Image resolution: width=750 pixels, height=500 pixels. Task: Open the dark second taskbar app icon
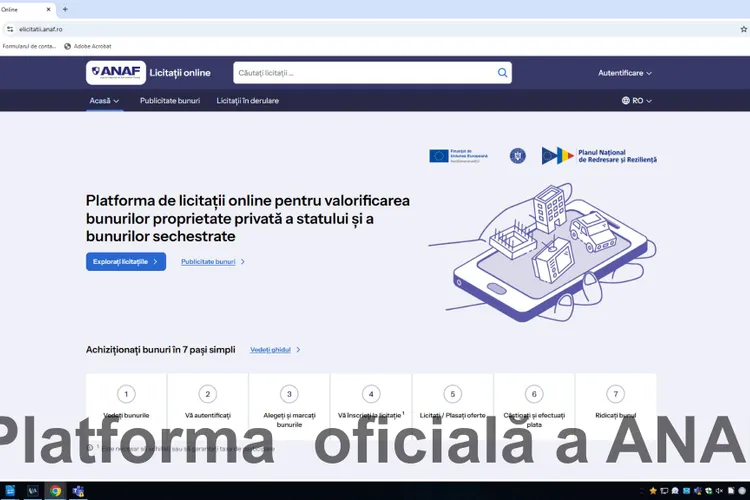point(33,491)
